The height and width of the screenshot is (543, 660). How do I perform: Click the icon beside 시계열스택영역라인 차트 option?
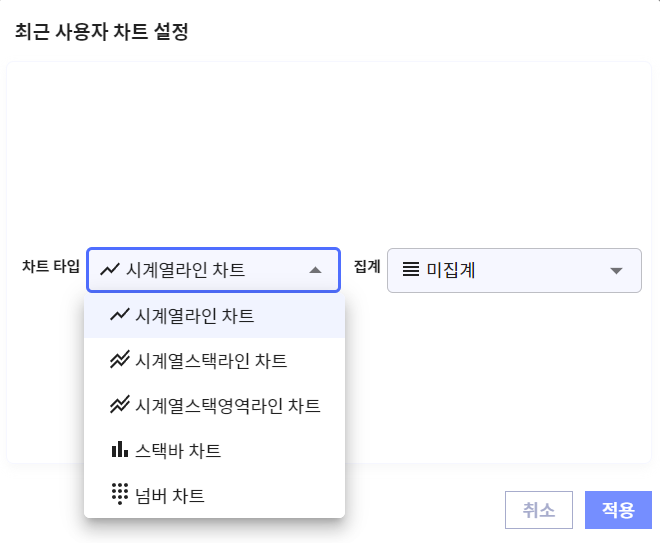pyautogui.click(x=120, y=405)
